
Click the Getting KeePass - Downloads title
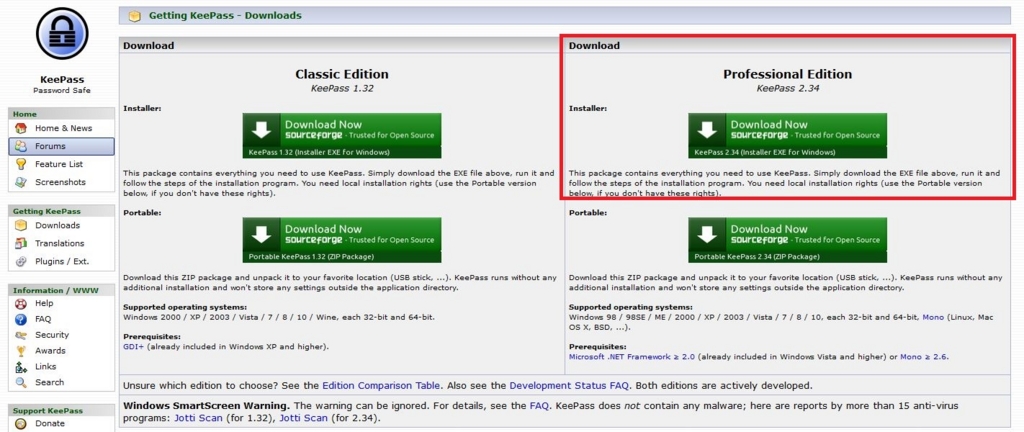(x=225, y=16)
